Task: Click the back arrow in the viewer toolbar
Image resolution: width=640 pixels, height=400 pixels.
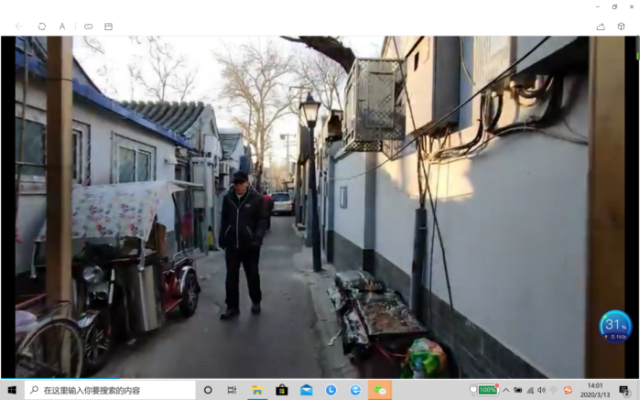Action: (x=18, y=26)
